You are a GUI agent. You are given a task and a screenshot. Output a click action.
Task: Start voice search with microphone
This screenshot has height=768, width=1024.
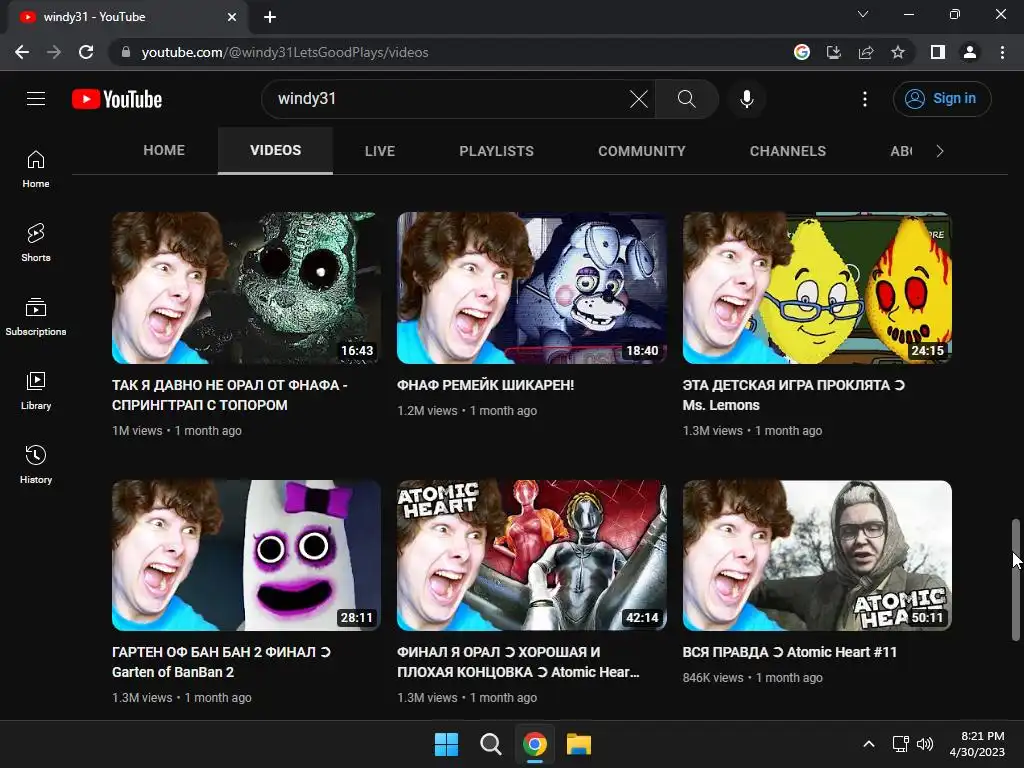746,99
